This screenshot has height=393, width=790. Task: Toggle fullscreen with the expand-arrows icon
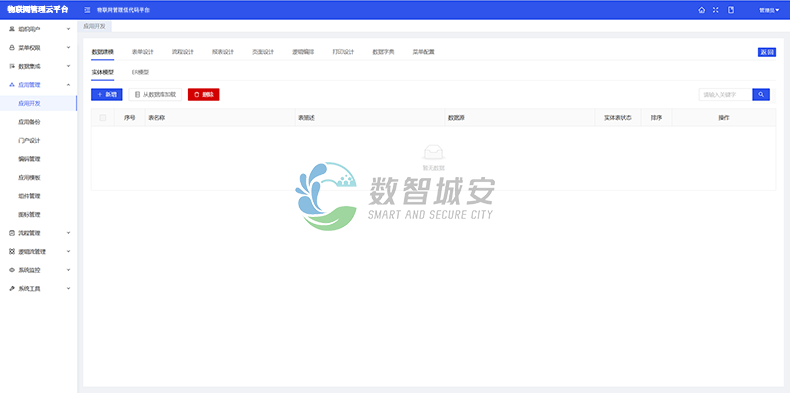click(x=715, y=10)
